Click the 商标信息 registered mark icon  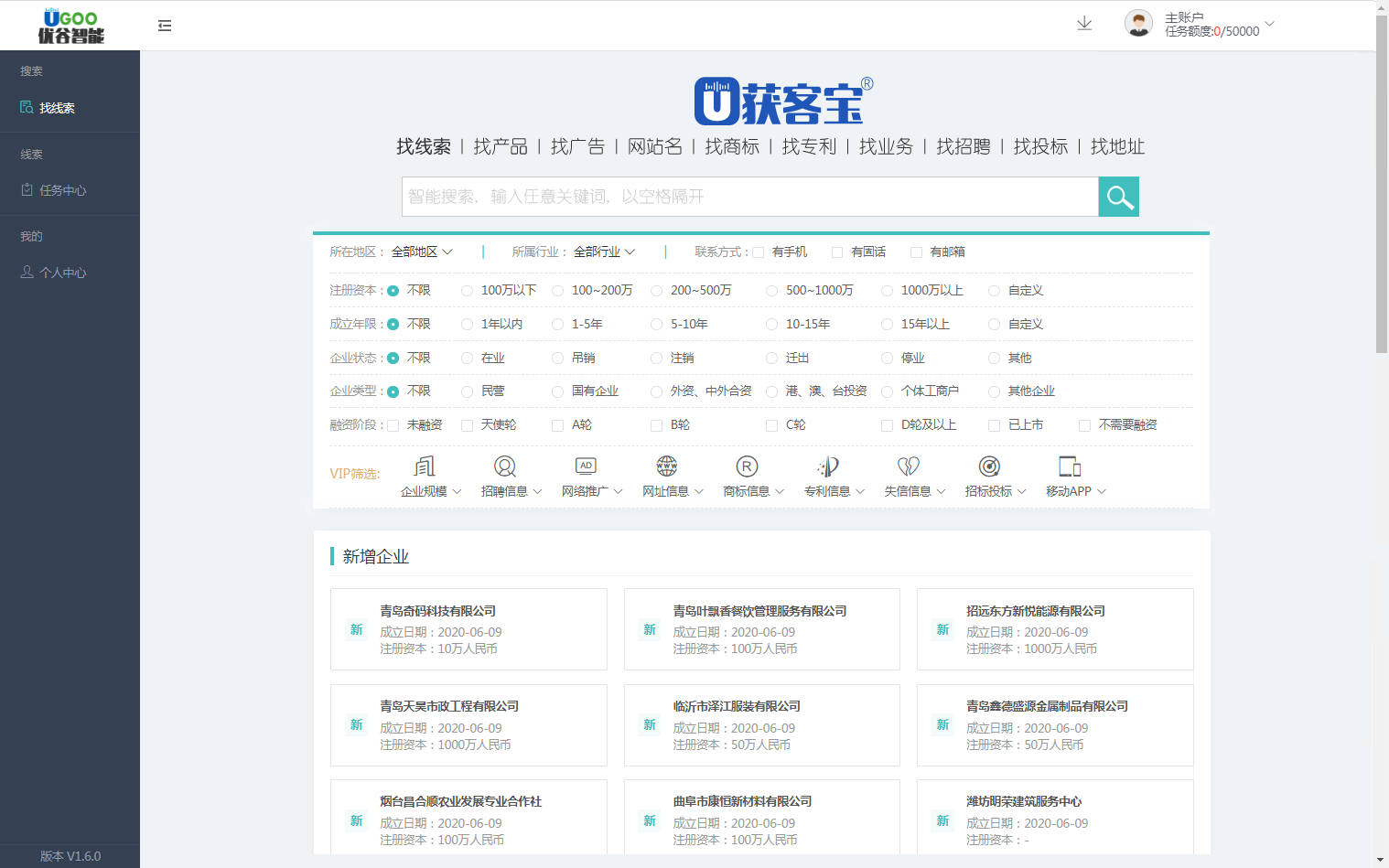[x=748, y=466]
